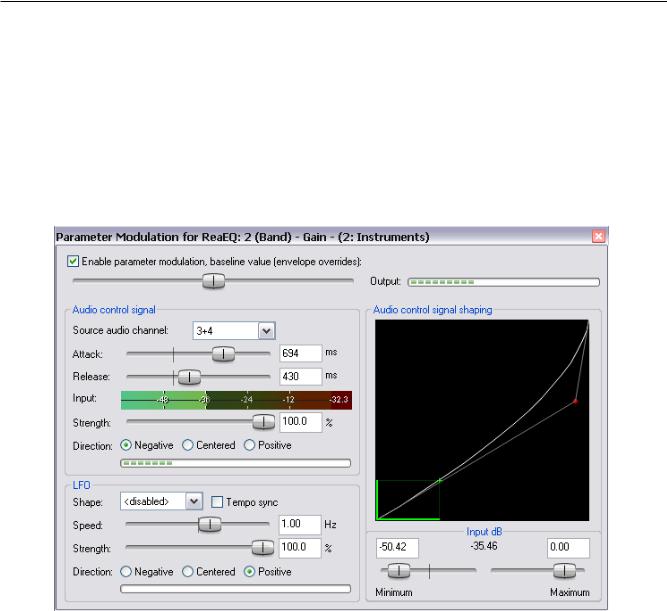
Task: Toggle Enable parameter modulation checkbox
Action: pyautogui.click(x=73, y=261)
